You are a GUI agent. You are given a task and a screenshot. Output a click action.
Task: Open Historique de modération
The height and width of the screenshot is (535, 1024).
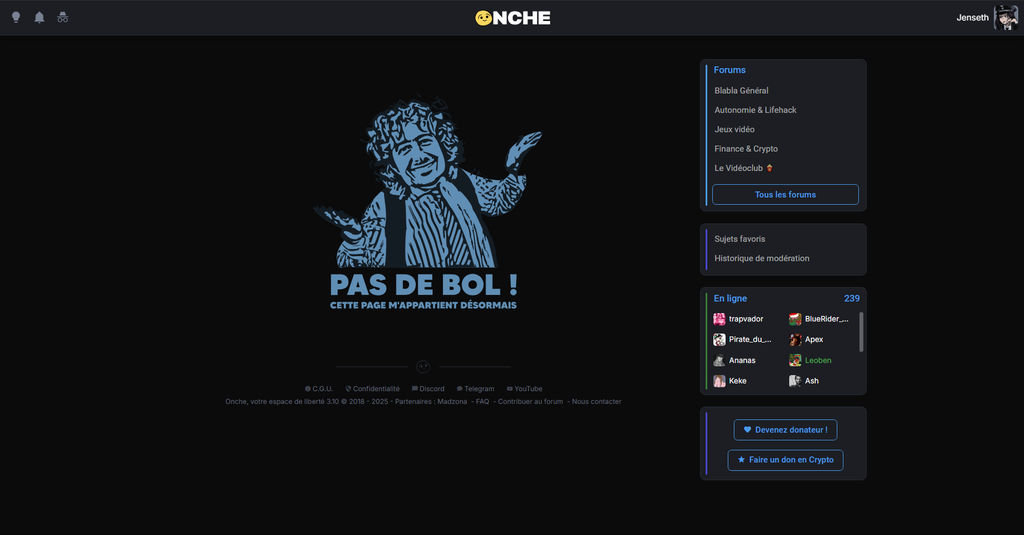761,258
